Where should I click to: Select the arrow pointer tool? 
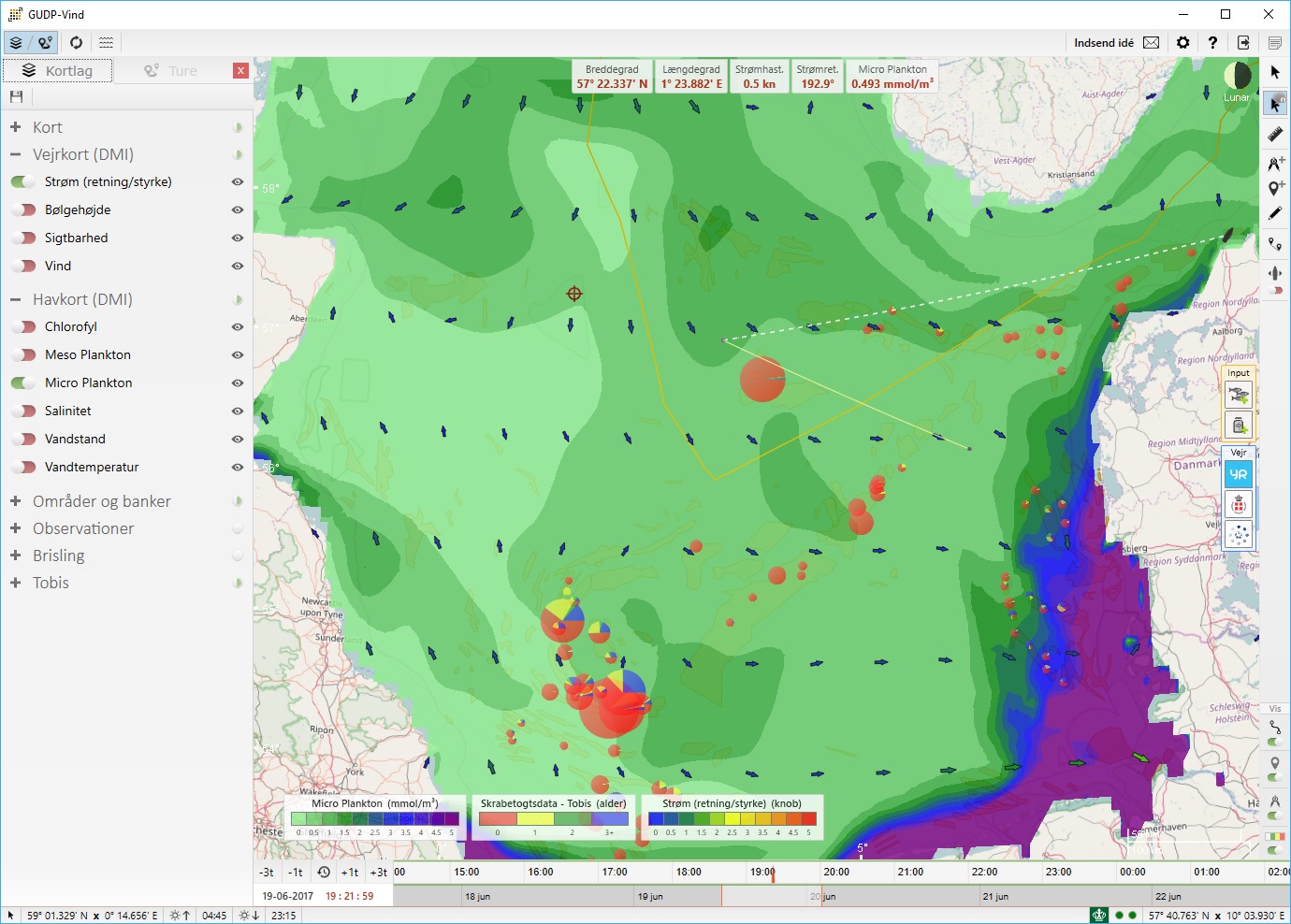(x=1275, y=72)
